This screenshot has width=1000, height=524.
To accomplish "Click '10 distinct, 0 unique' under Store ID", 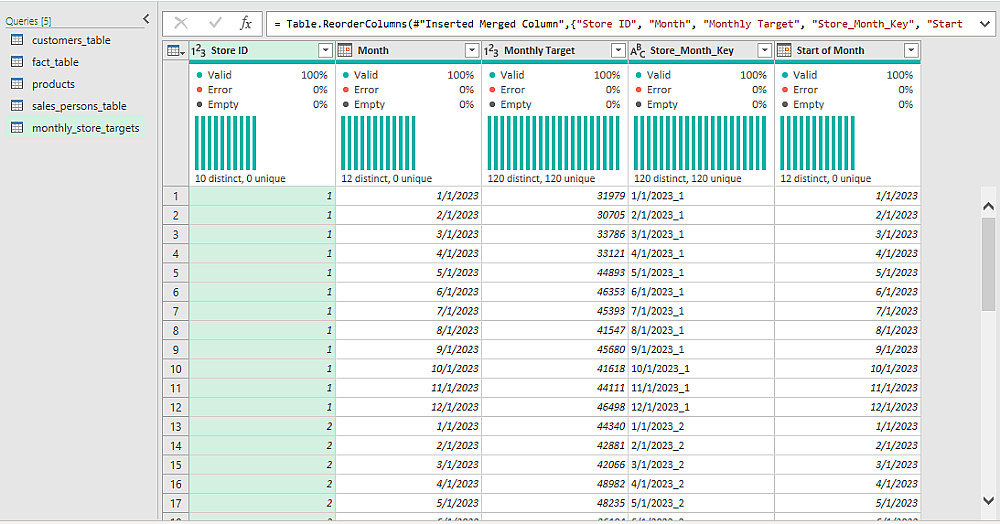I will pyautogui.click(x=240, y=178).
